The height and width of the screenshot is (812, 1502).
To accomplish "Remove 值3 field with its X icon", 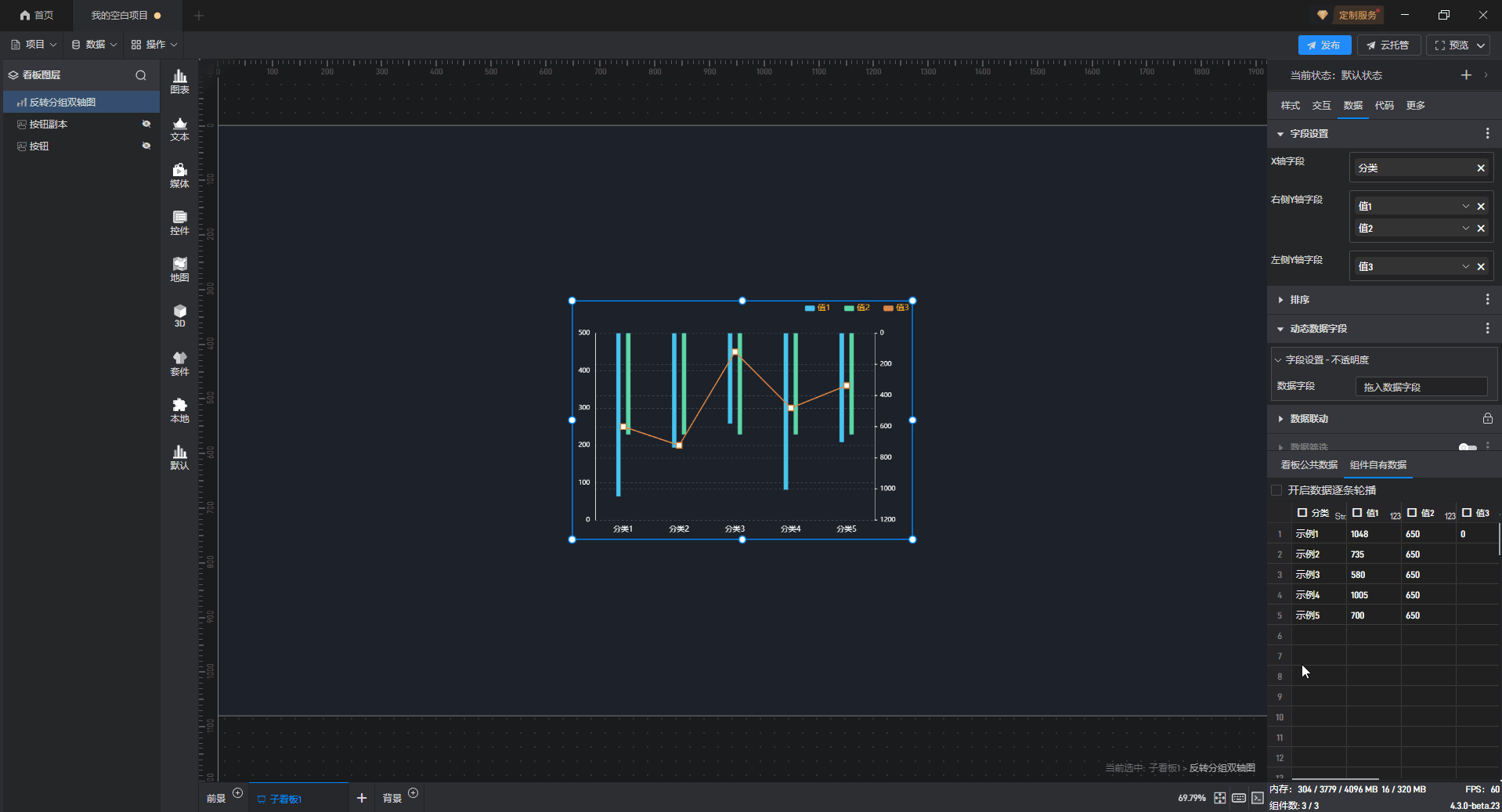I will click(1481, 267).
